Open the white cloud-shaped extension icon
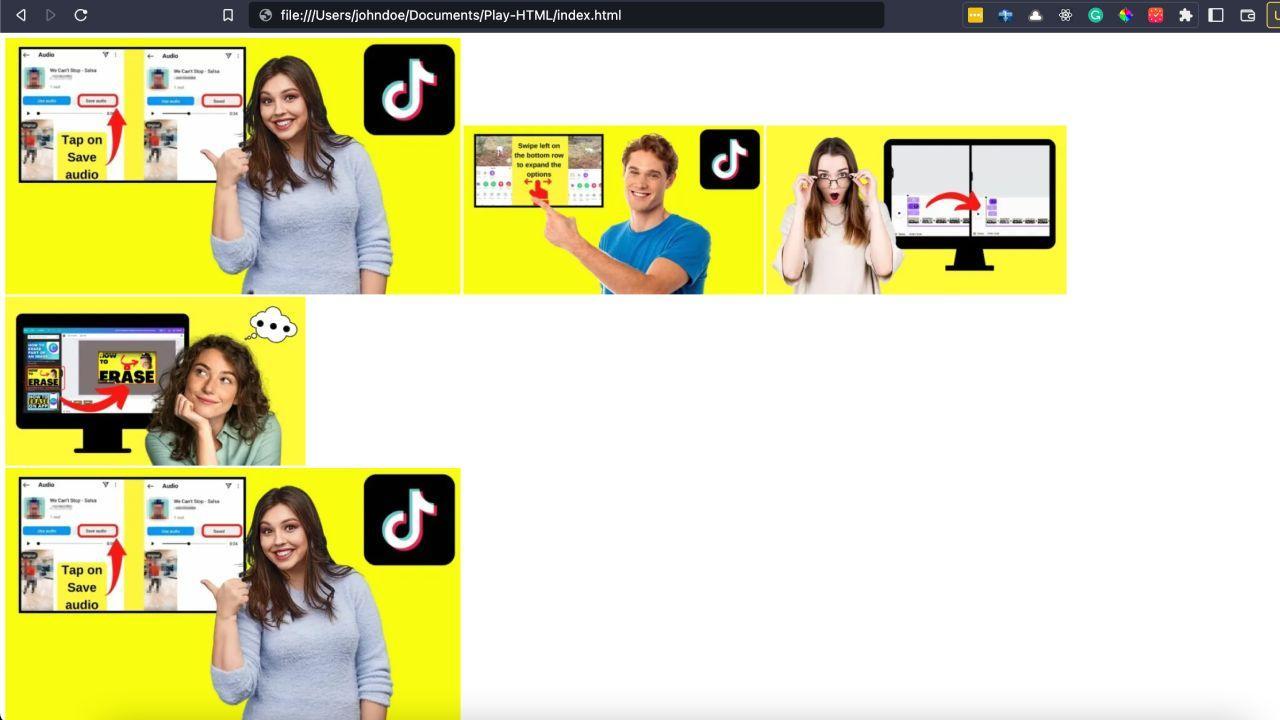The height and width of the screenshot is (720, 1280). coord(1035,15)
